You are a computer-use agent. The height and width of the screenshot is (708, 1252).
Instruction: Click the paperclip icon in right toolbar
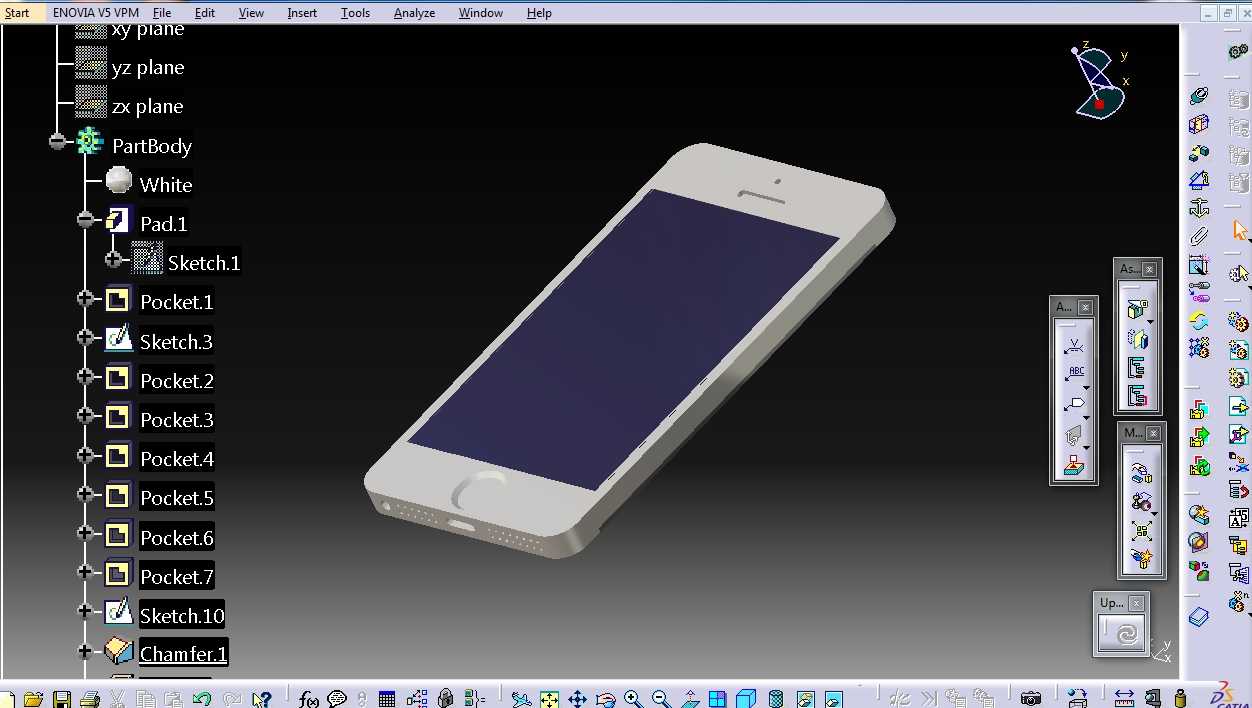click(x=1199, y=237)
